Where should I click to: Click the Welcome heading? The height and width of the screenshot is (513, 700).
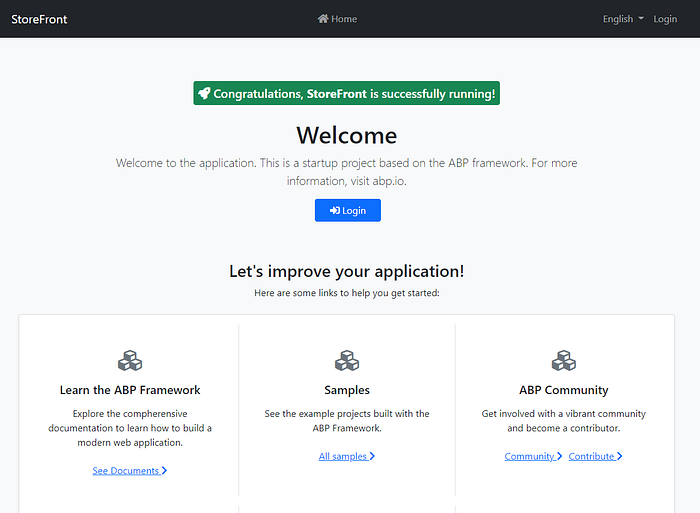pyautogui.click(x=346, y=135)
